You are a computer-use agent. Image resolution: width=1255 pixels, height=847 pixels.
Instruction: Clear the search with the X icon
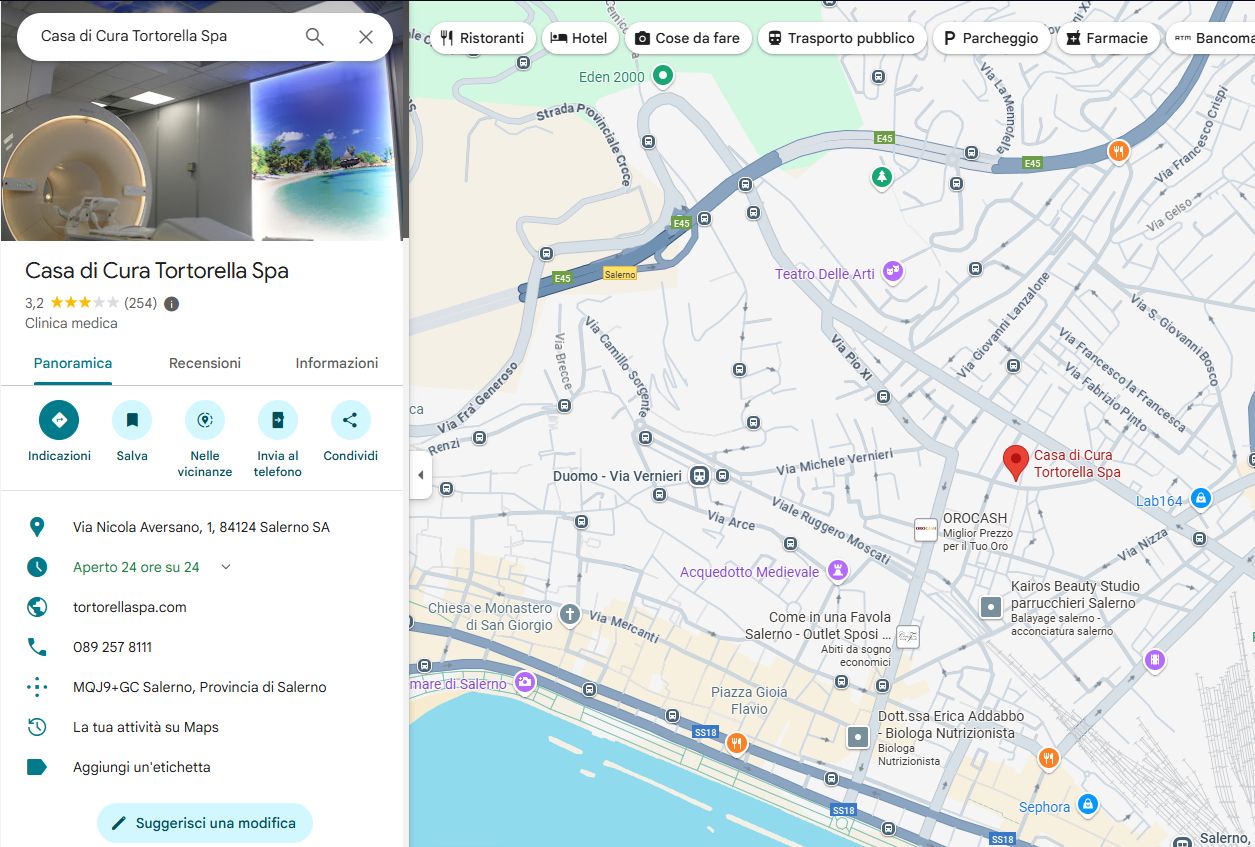click(366, 37)
